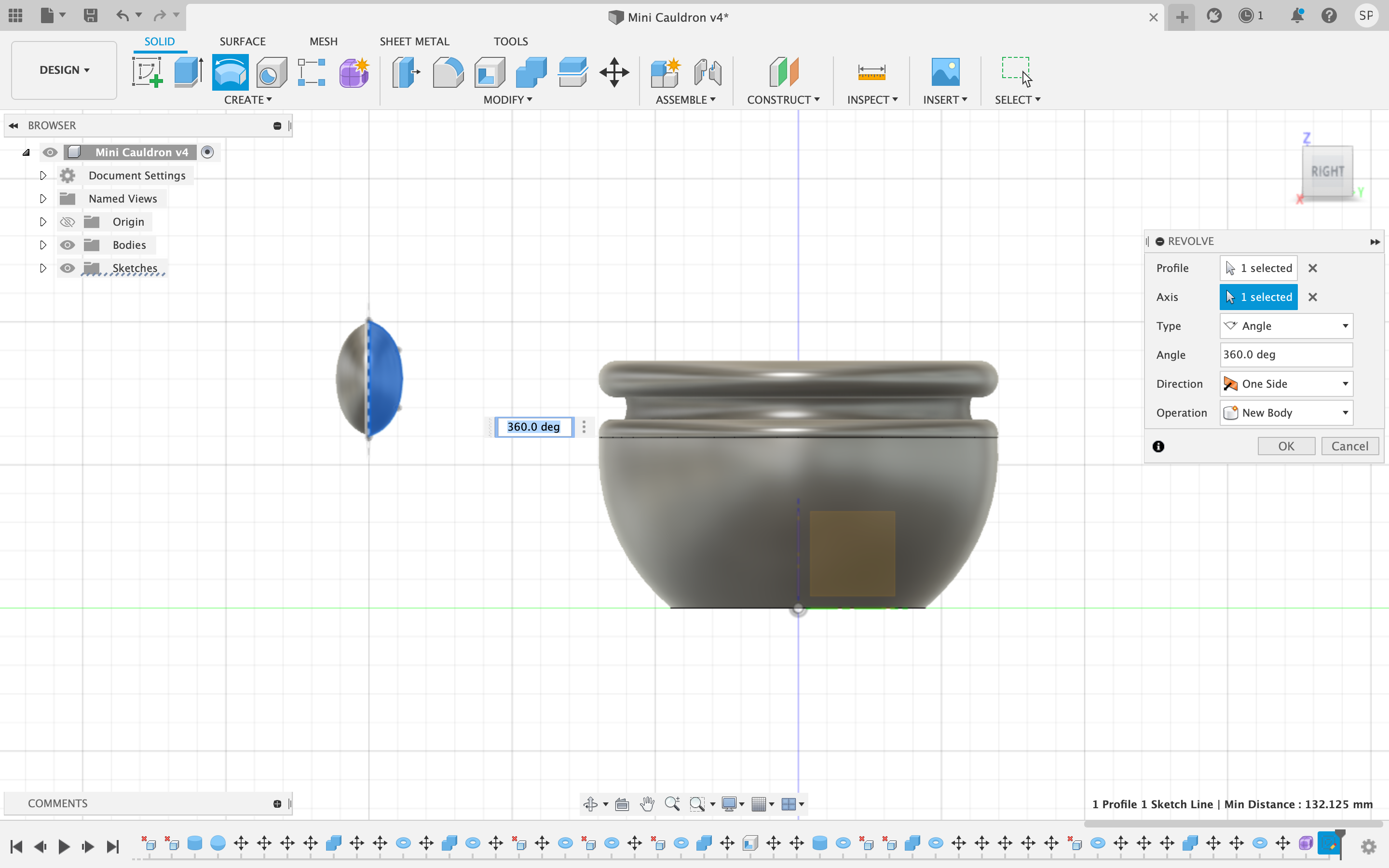Image resolution: width=1389 pixels, height=868 pixels.
Task: Activate the Create Form tool
Action: coord(354,72)
